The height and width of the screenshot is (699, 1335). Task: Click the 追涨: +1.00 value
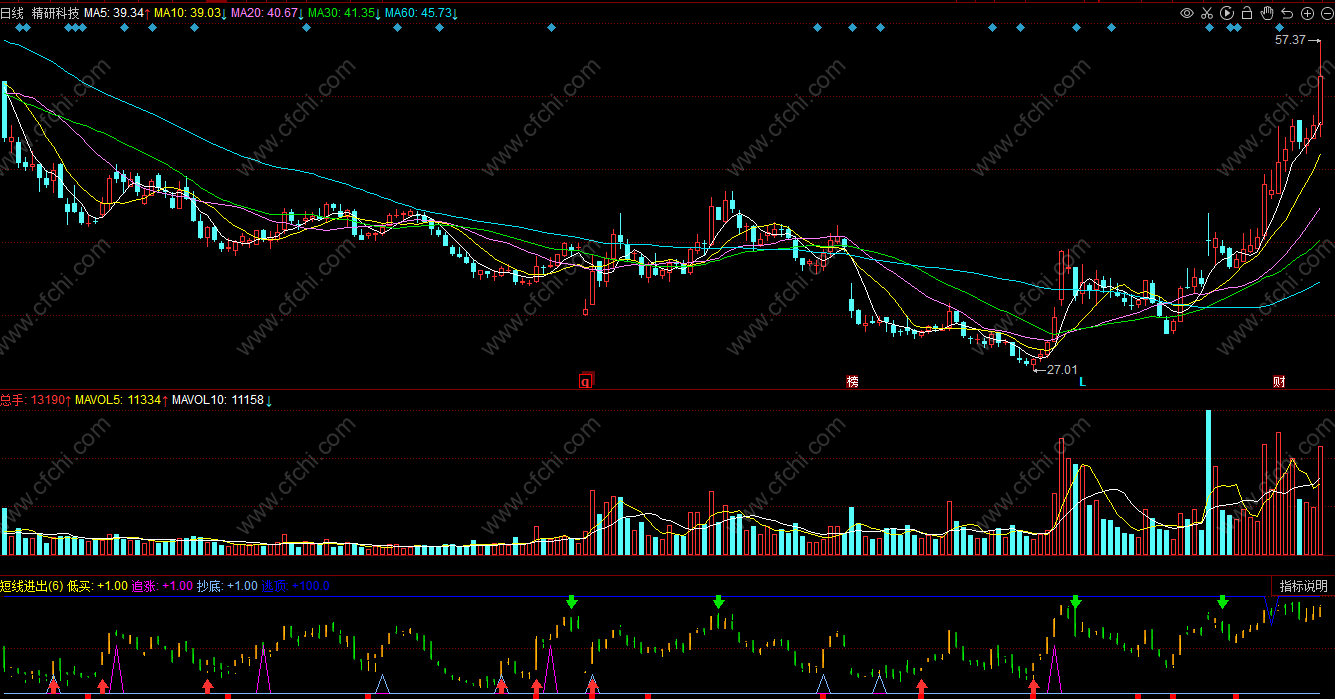tap(162, 586)
